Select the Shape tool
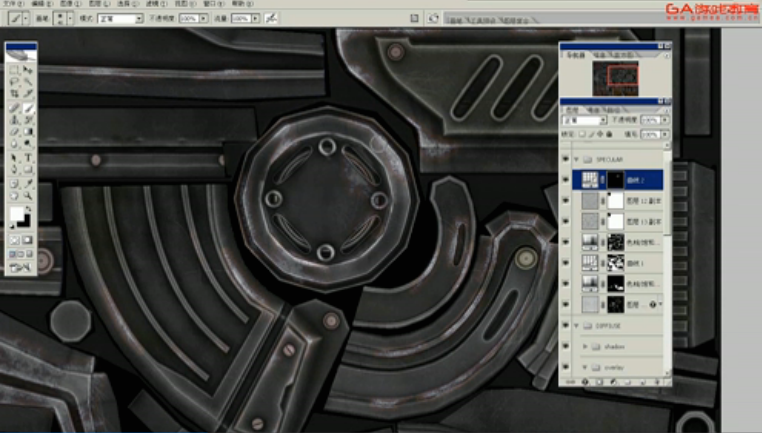The image size is (762, 433). [x=28, y=170]
